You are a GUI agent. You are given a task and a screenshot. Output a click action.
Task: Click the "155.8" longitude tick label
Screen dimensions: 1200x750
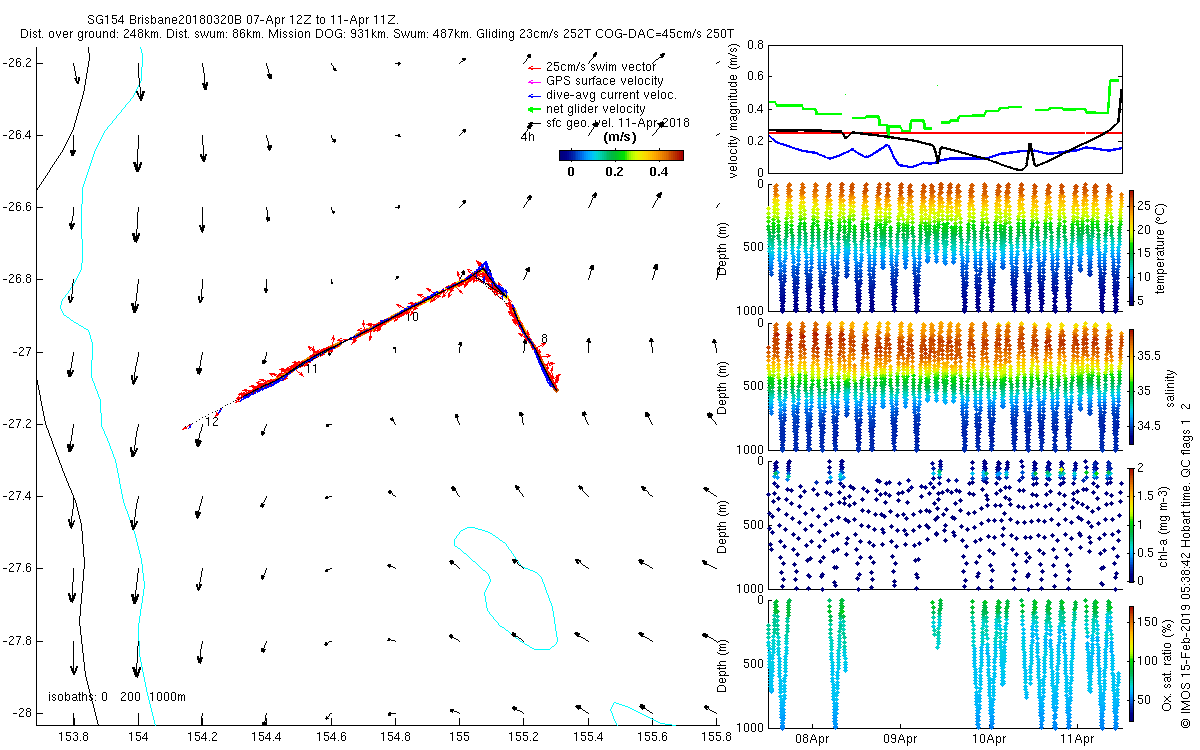coord(716,737)
